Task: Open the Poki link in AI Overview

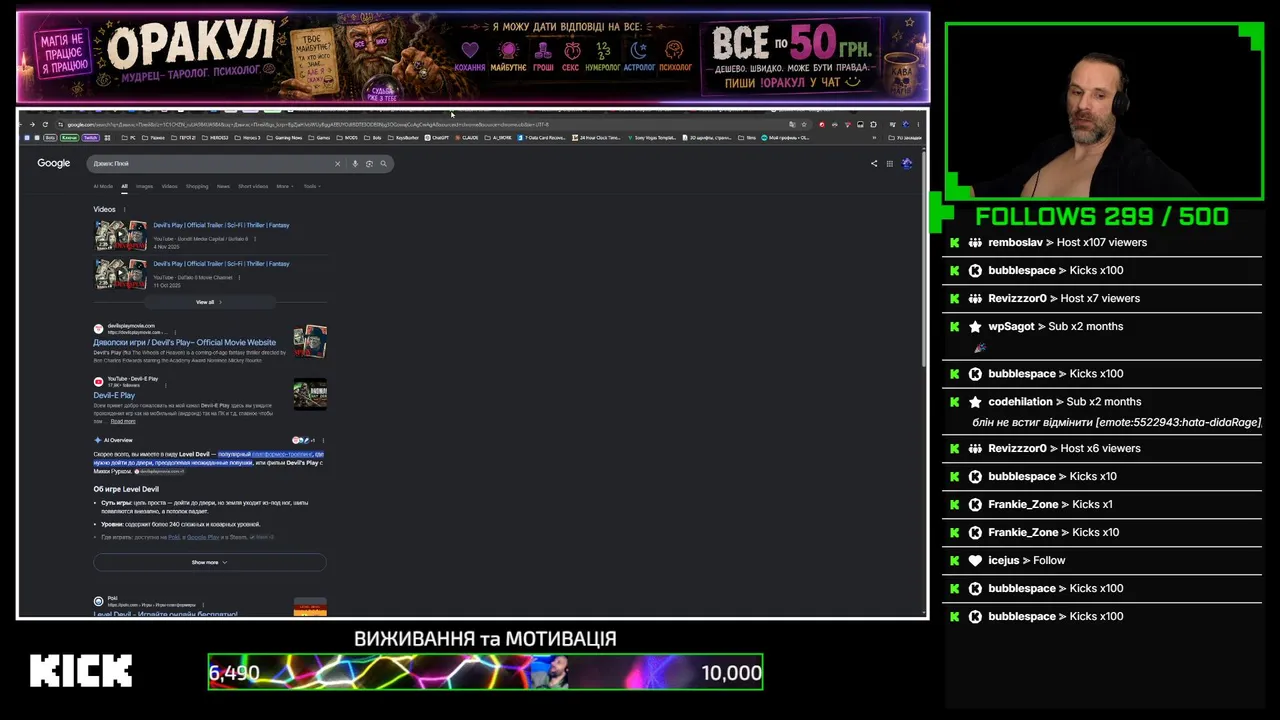Action: [x=174, y=537]
